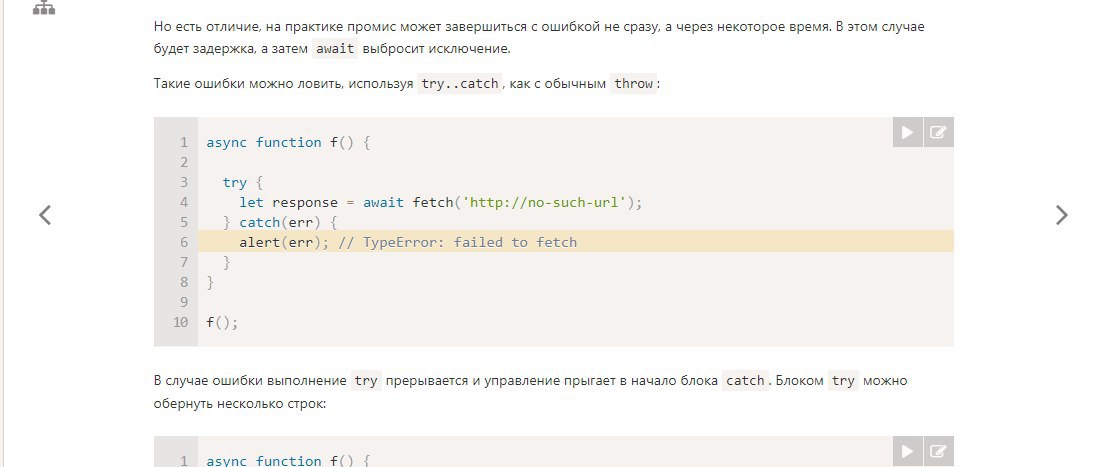Viewport: 1102px width, 467px height.
Task: Open first code example in sandbox editor
Action: point(938,132)
